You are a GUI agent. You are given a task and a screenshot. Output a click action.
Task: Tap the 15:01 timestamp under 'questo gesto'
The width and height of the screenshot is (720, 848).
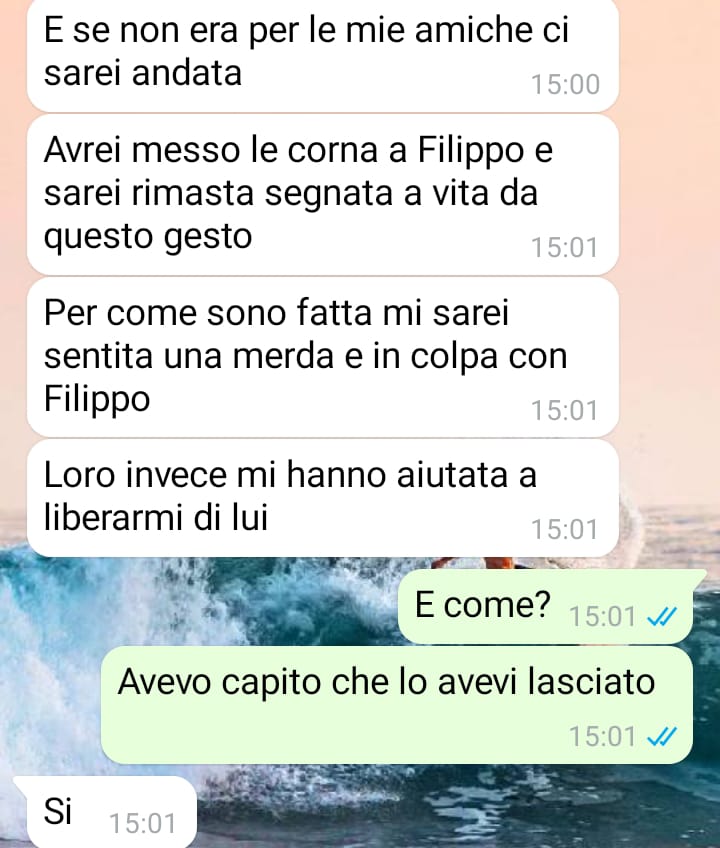[x=564, y=248]
